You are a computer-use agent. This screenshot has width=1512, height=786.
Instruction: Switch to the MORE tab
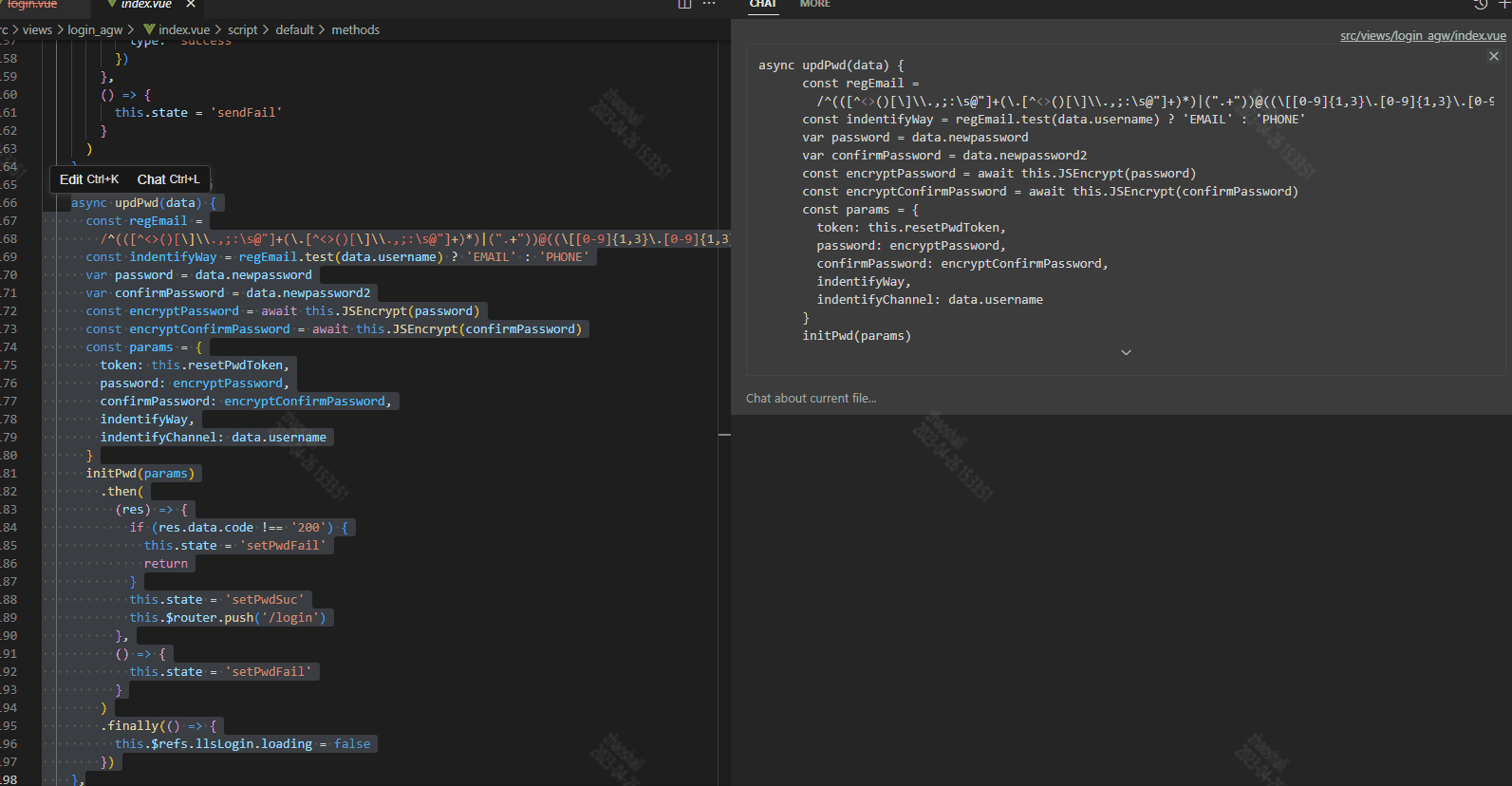tap(815, 4)
